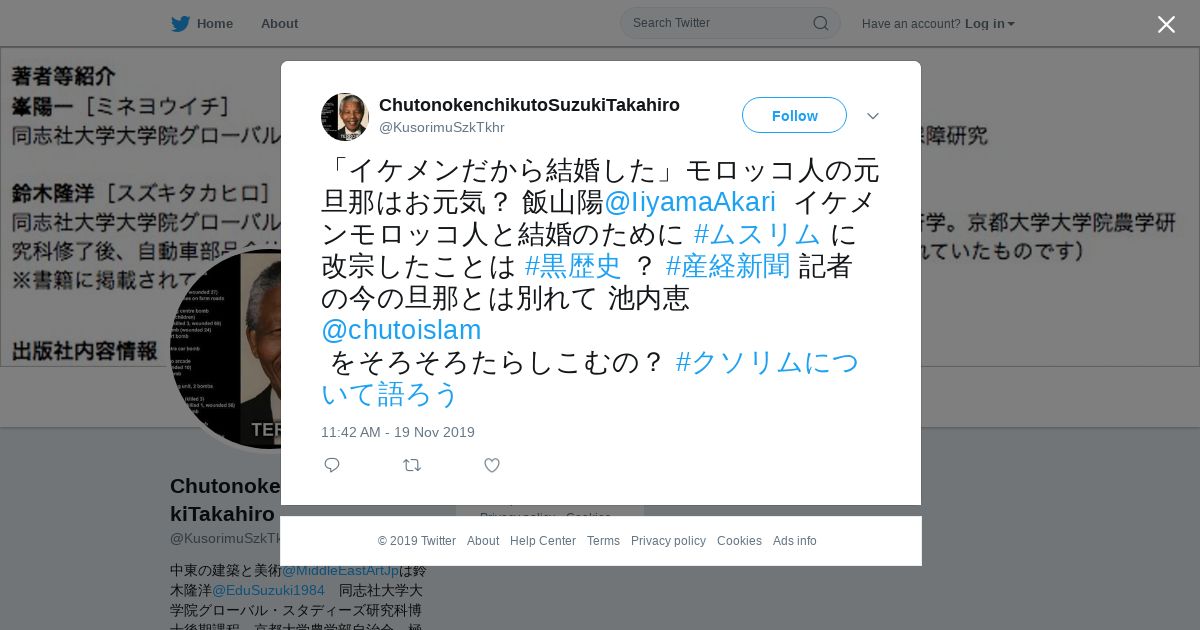Click the search magnifier icon
This screenshot has height=630, width=1200.
[x=820, y=23]
